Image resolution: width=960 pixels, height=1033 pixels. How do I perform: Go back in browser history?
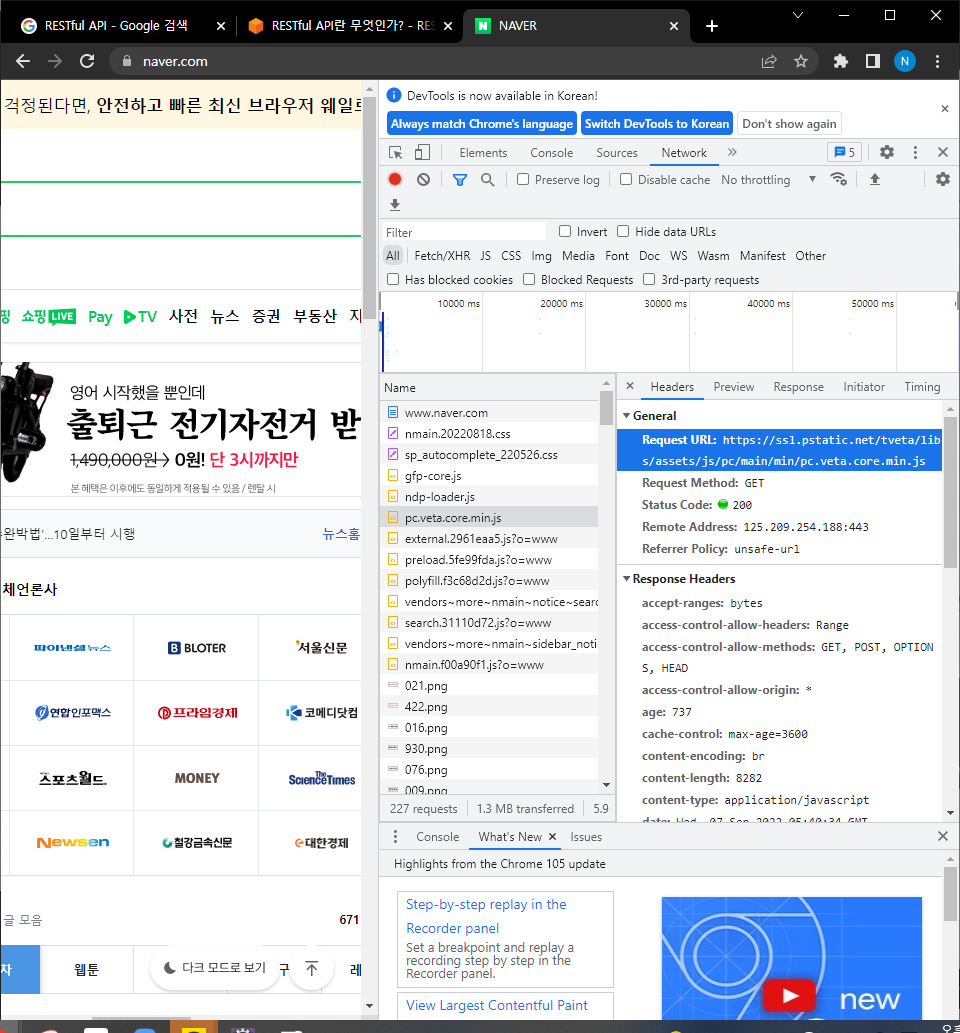(x=23, y=61)
